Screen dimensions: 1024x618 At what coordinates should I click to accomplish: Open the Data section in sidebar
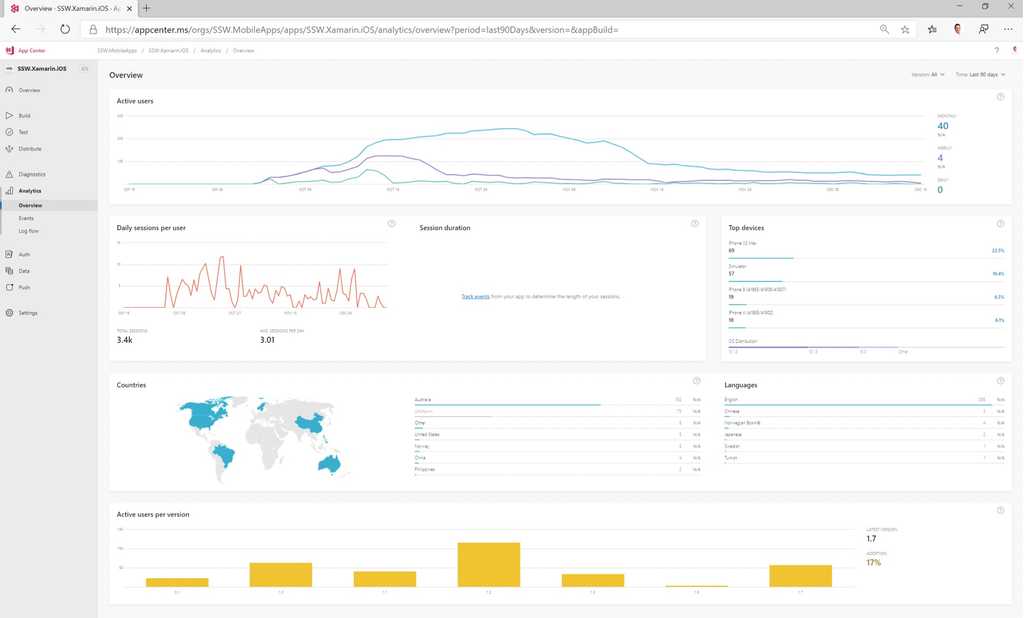[24, 271]
